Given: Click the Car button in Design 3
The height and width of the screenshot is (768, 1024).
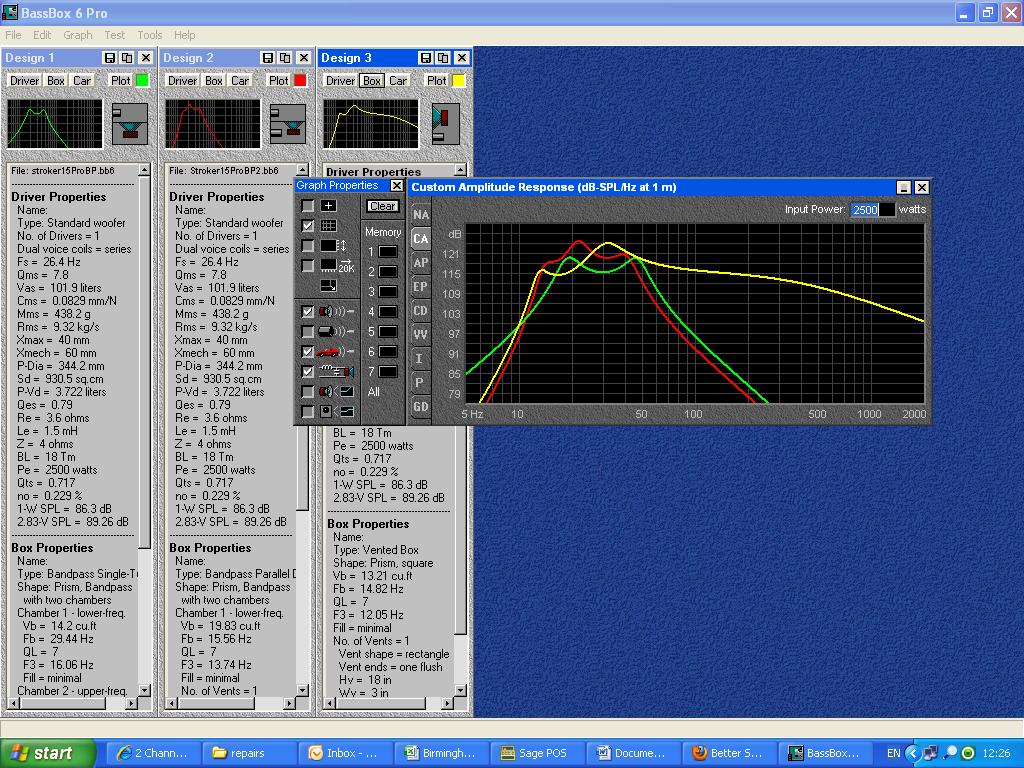Looking at the screenshot, I should [x=398, y=80].
